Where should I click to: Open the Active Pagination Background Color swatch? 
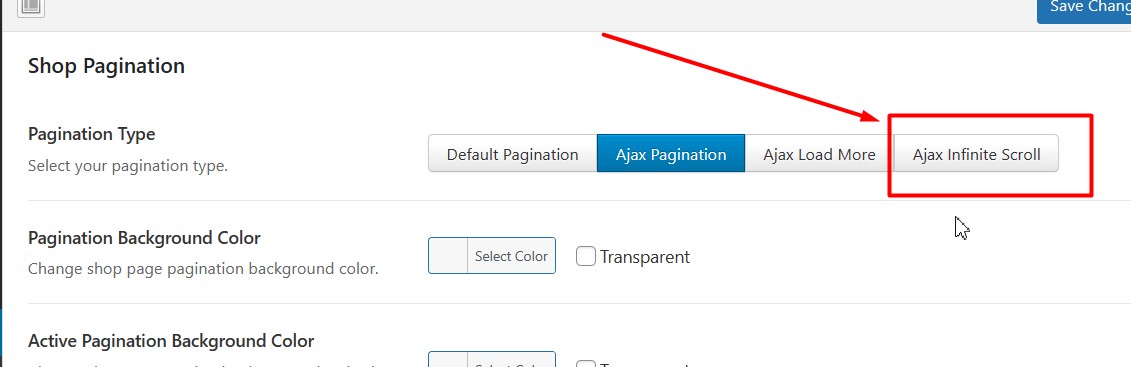coord(448,360)
